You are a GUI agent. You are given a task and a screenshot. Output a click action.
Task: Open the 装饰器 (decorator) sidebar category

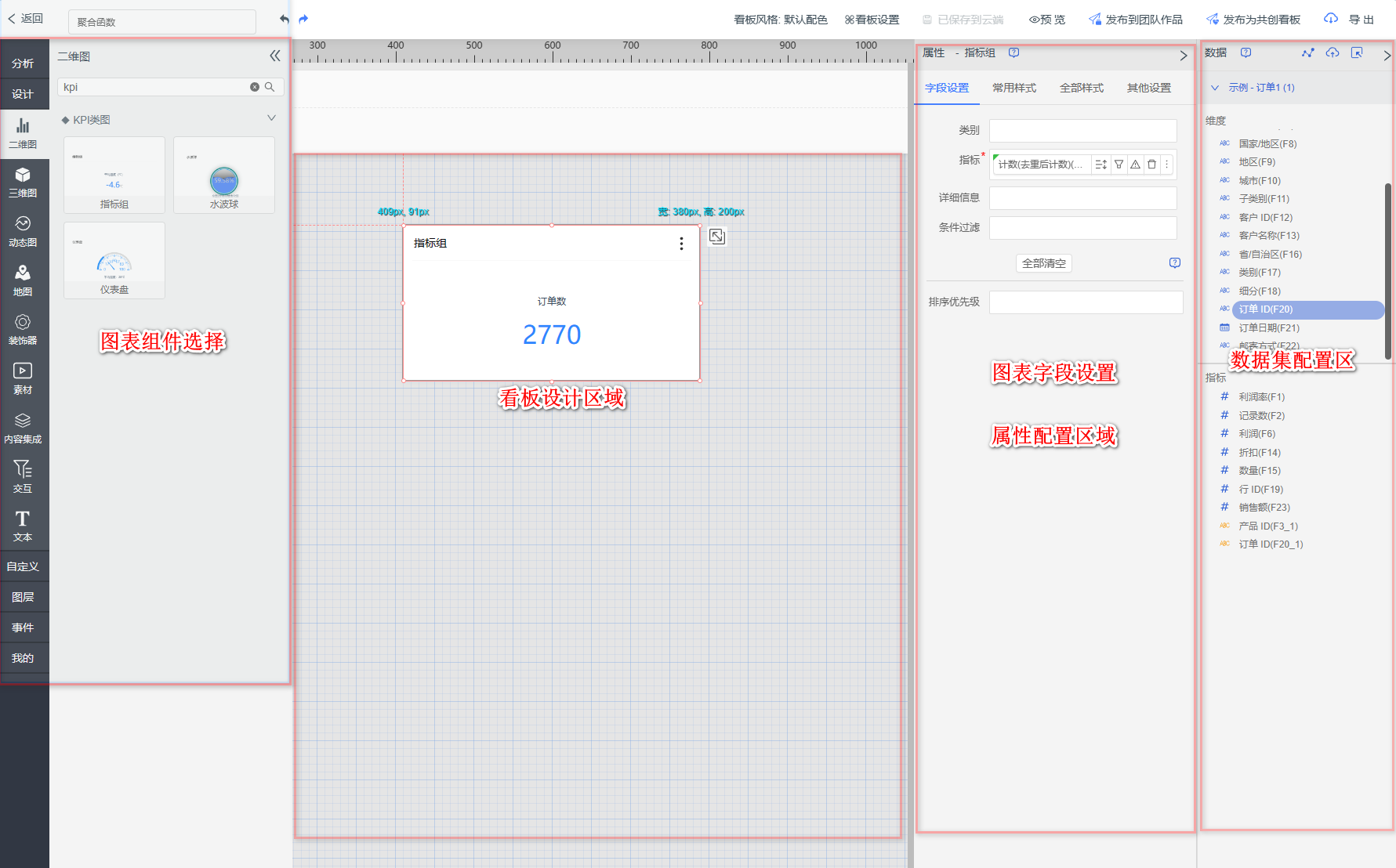click(23, 329)
